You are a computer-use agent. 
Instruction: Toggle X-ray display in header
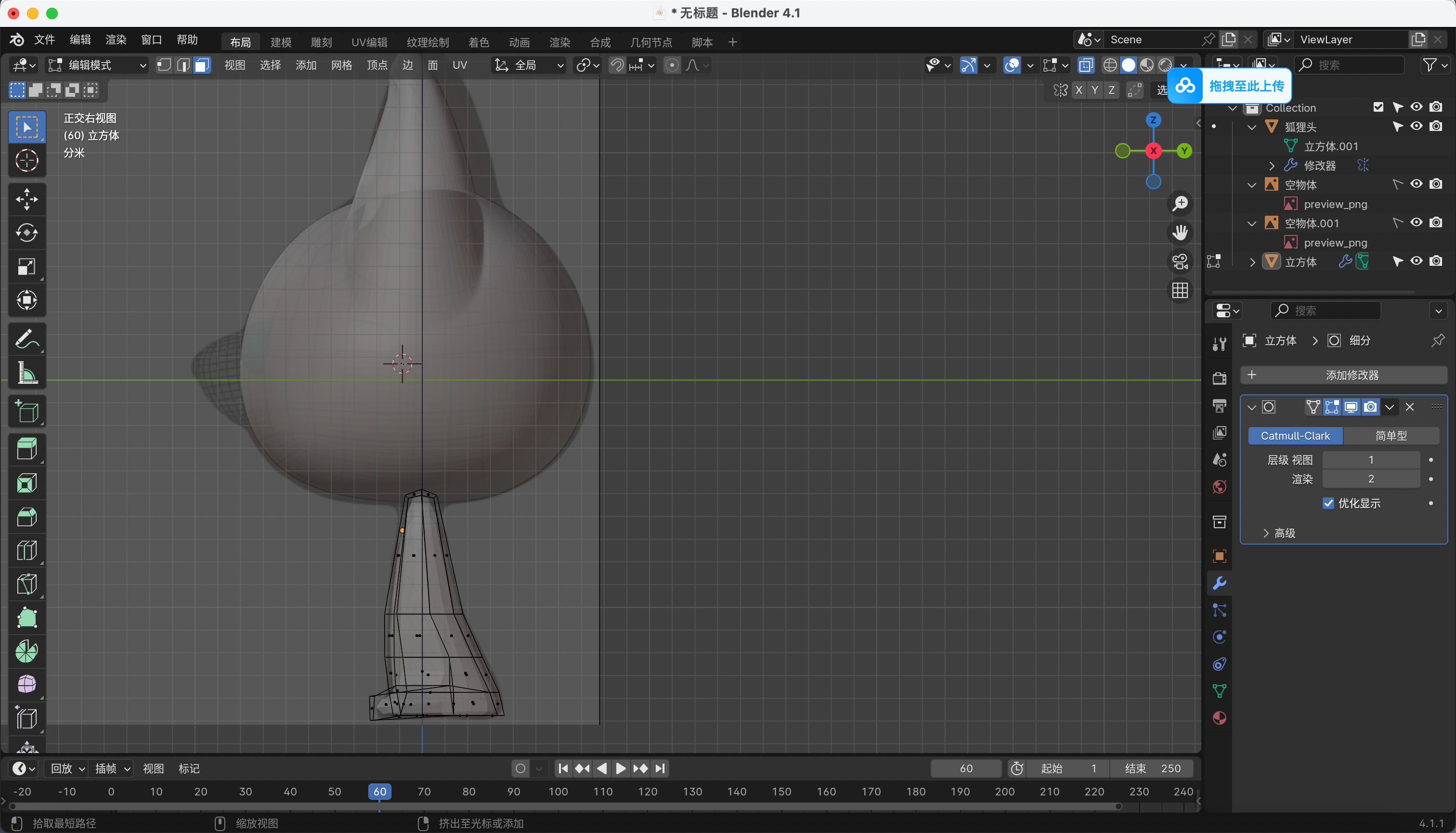click(1085, 65)
